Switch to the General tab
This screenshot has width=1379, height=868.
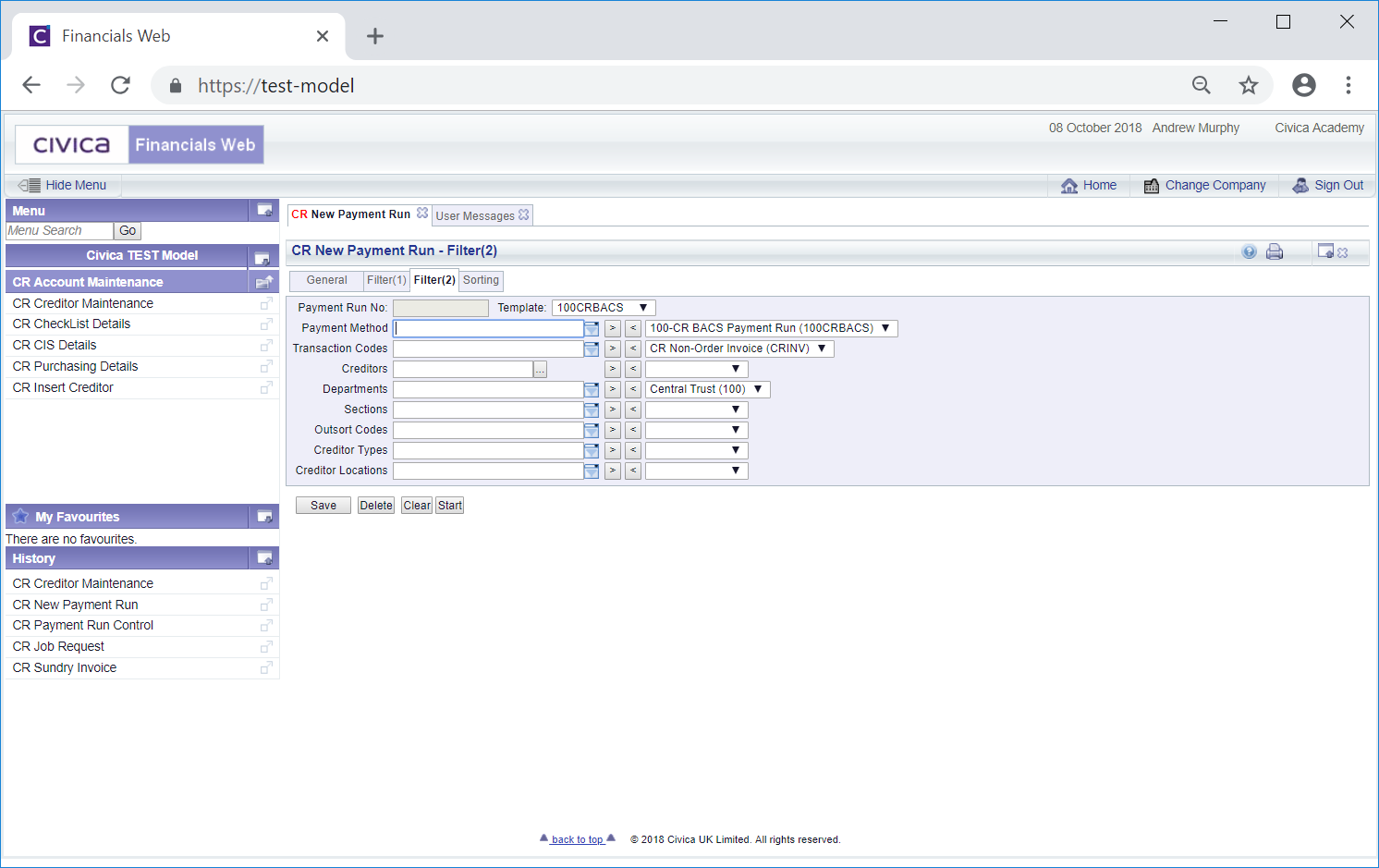pyautogui.click(x=326, y=280)
